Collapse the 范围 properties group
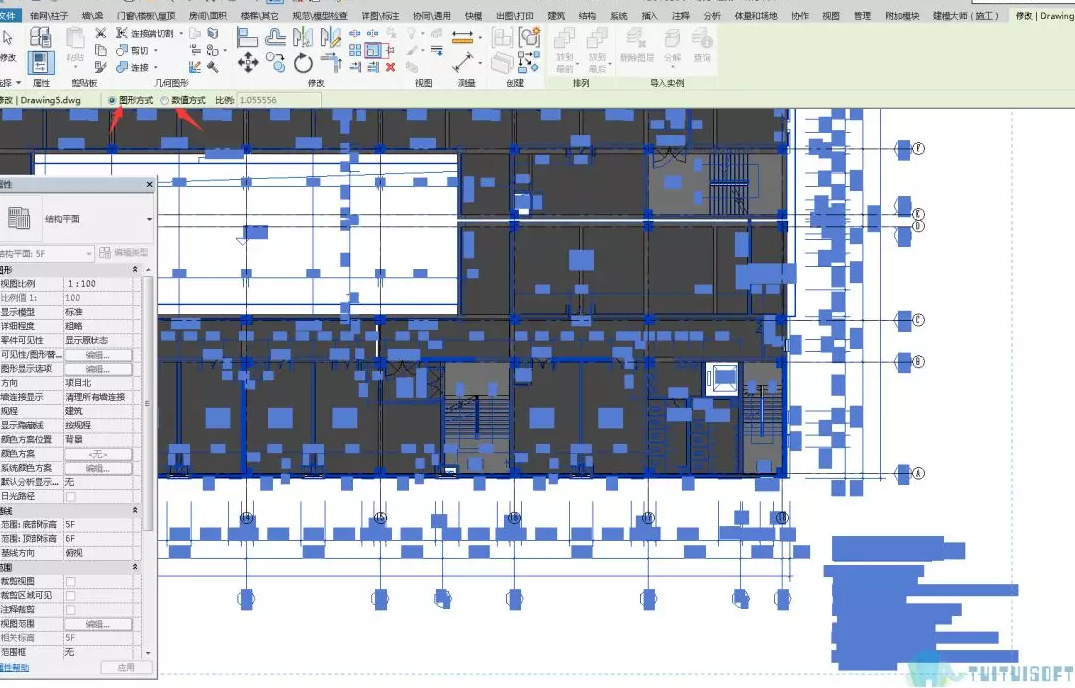This screenshot has height=688, width=1075. click(x=135, y=567)
